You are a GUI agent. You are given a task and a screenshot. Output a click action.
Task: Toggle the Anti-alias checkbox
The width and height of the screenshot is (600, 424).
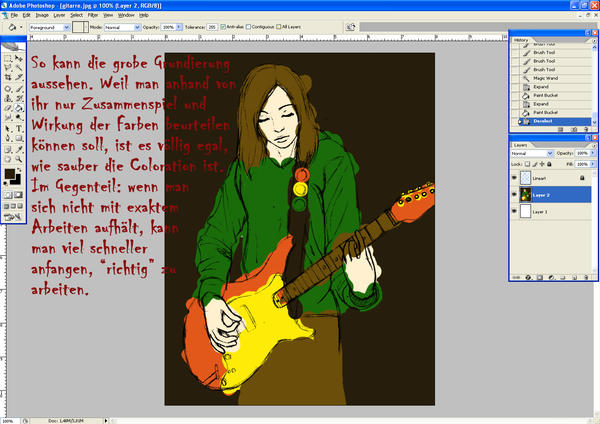pos(223,27)
